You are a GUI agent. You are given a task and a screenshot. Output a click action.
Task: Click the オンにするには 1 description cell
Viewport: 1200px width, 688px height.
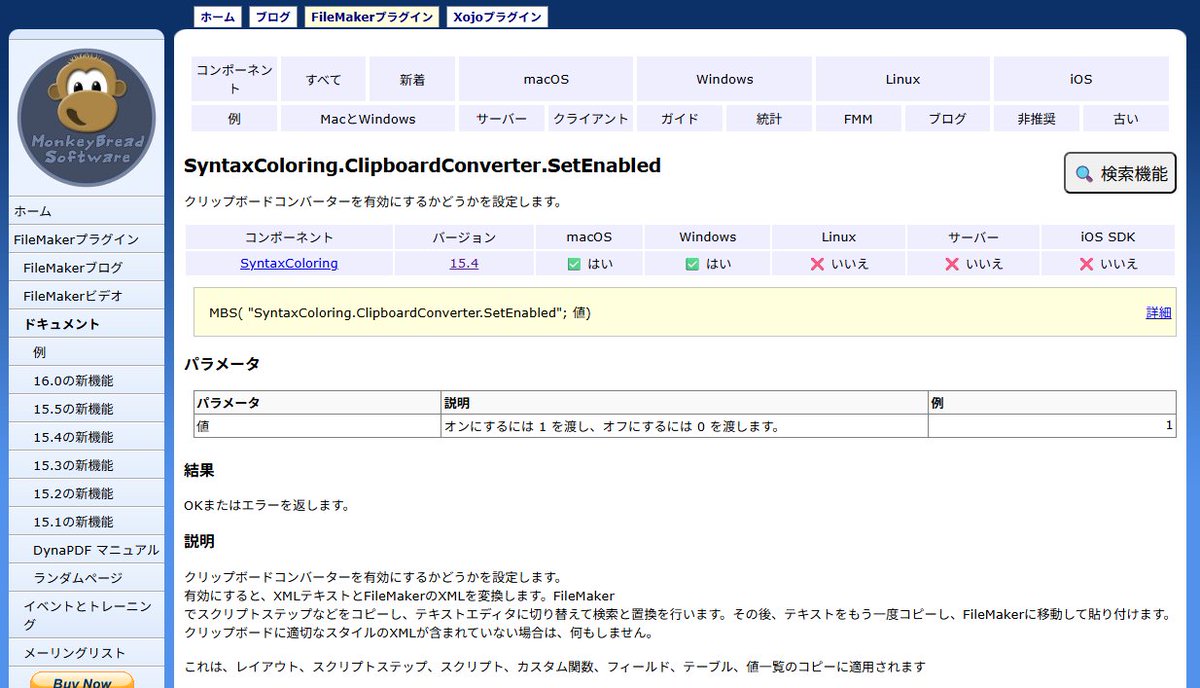pyautogui.click(x=685, y=426)
